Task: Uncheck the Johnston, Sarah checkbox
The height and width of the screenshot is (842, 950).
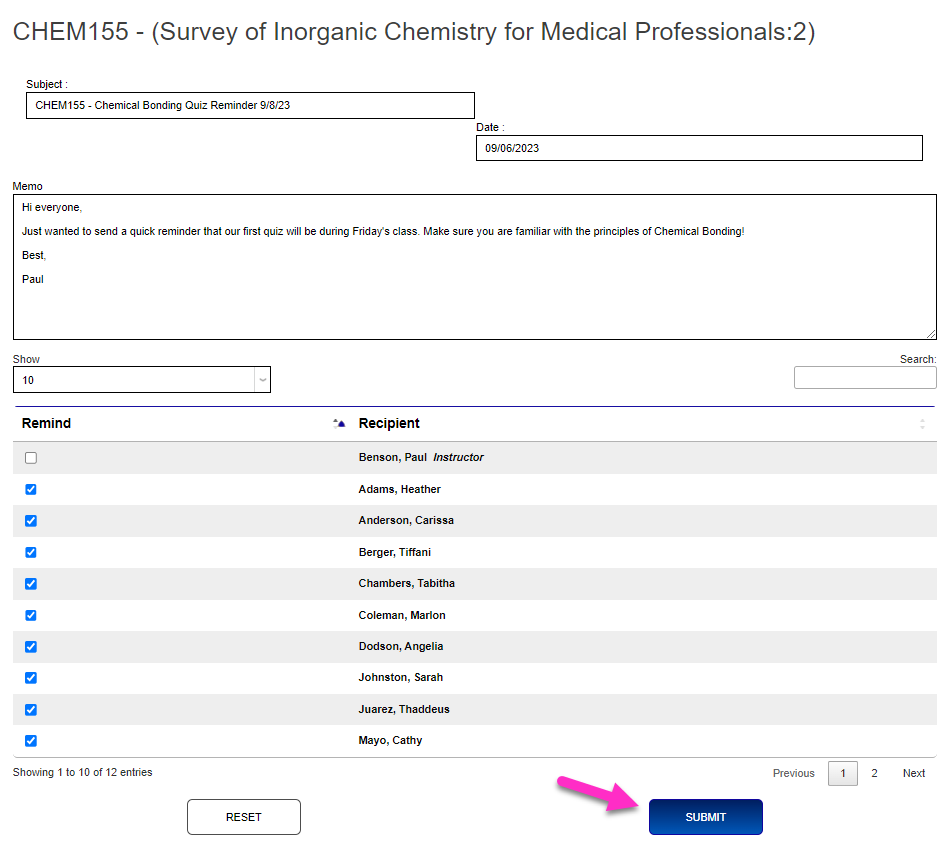Action: tap(31, 678)
